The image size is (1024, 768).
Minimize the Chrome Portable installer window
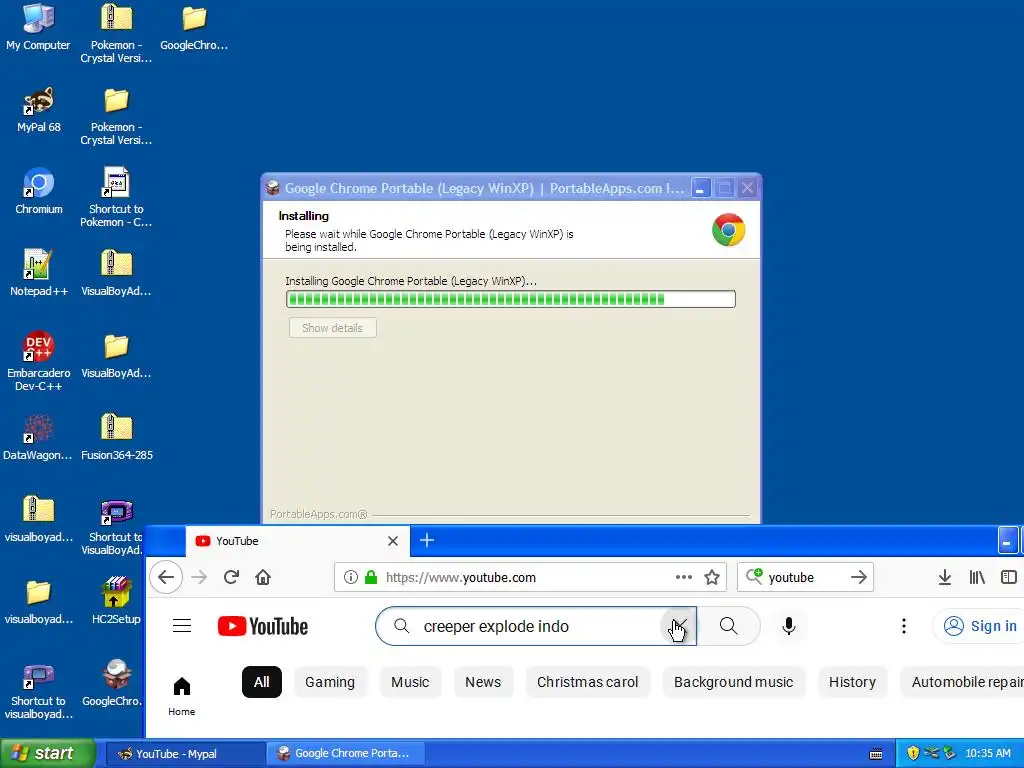(x=701, y=189)
